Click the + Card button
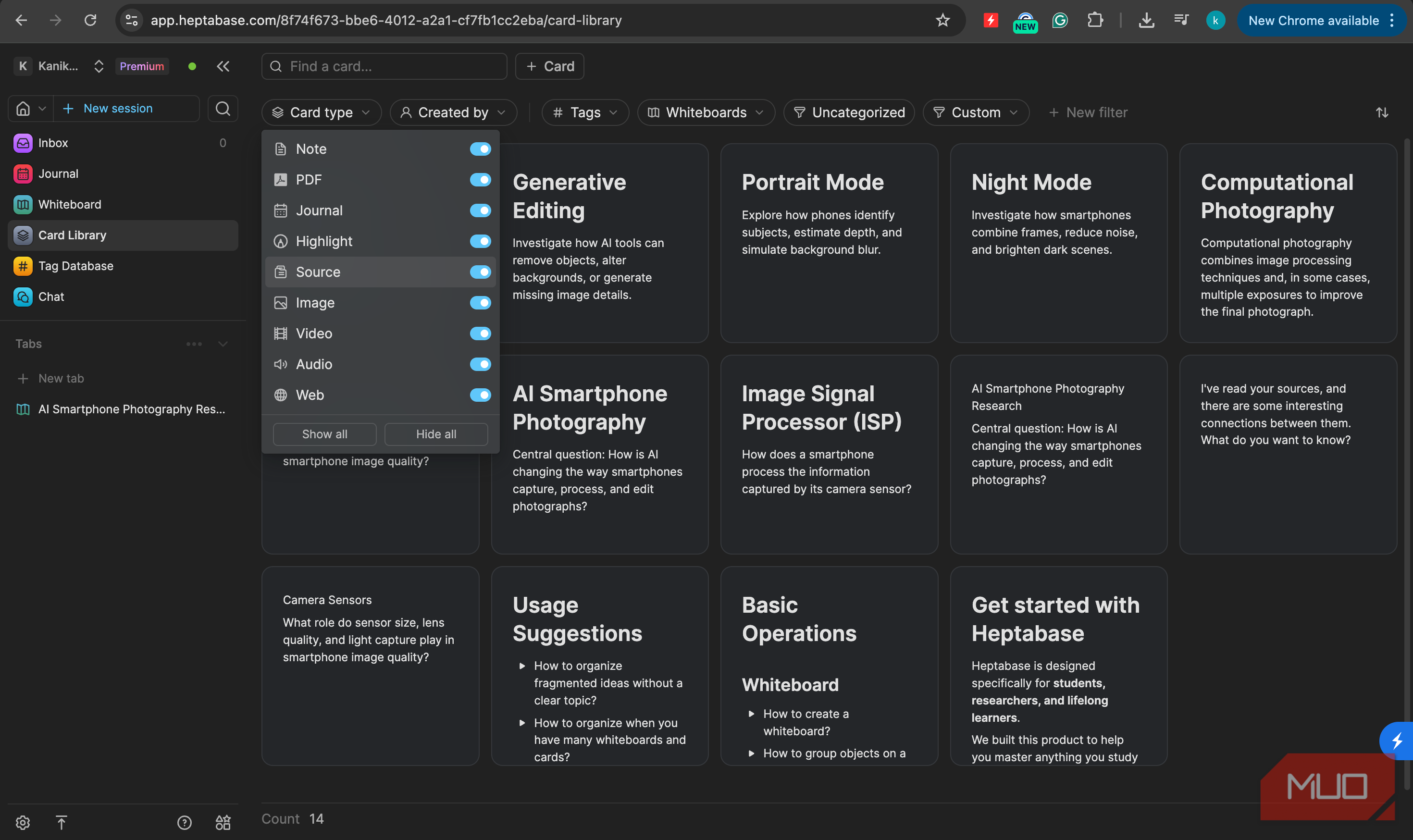 tap(550, 66)
